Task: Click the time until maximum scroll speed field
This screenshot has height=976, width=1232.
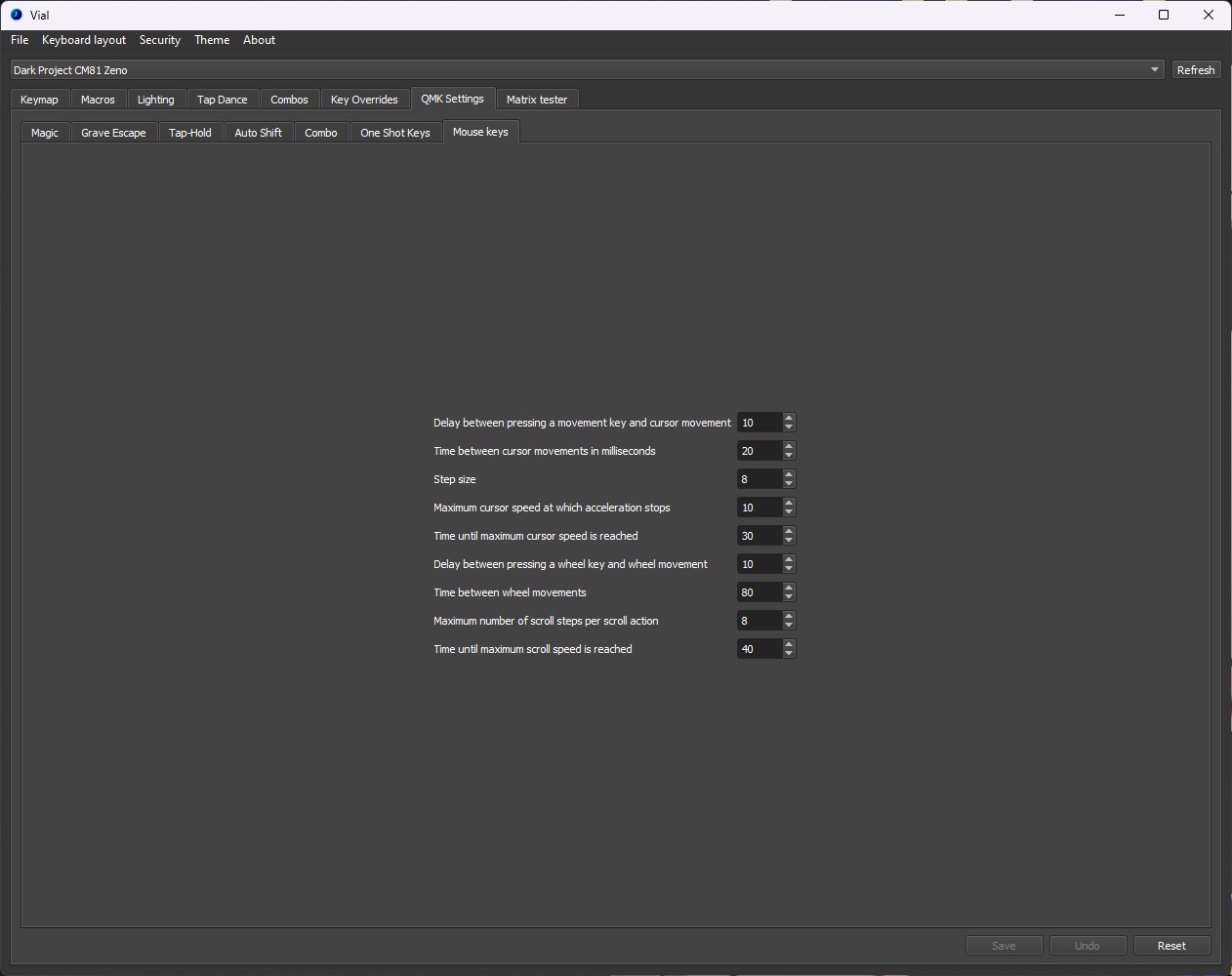Action: (x=760, y=649)
